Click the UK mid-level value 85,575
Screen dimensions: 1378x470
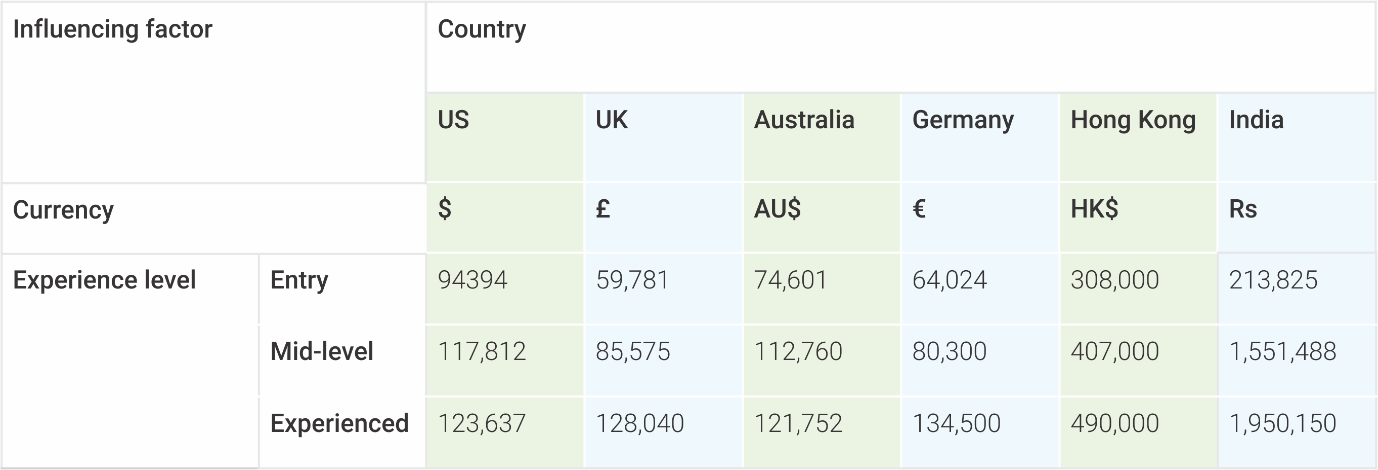(663, 361)
